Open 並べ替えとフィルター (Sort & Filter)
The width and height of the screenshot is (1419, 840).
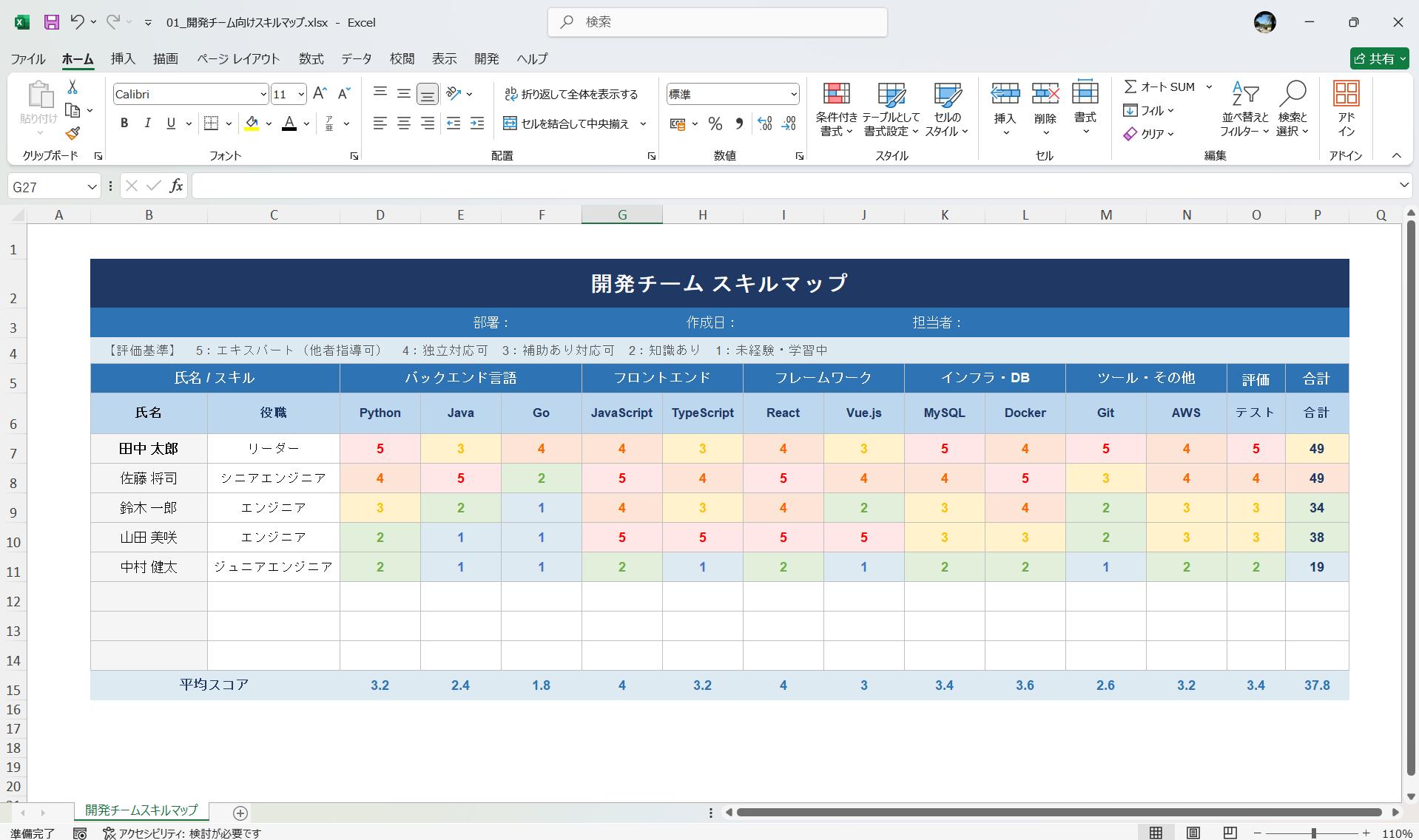(1245, 109)
